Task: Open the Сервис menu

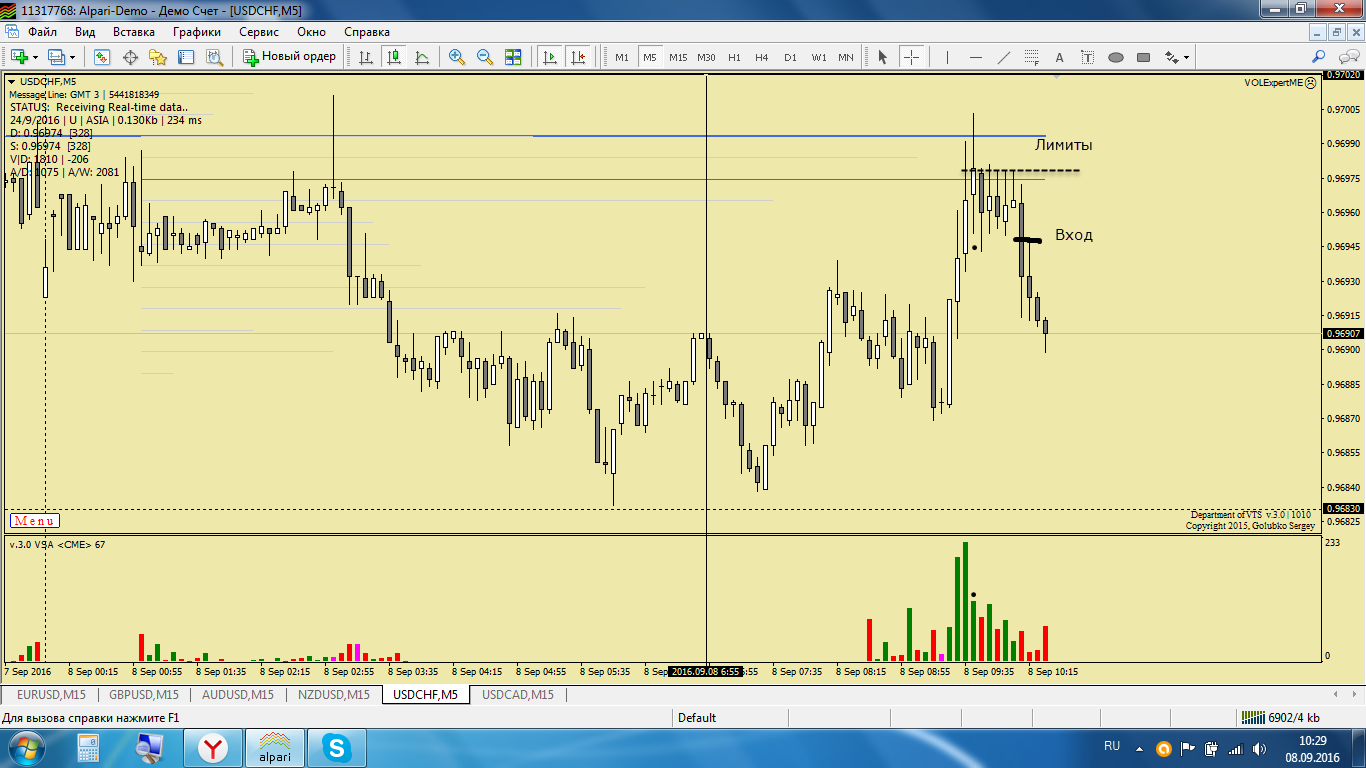Action: coord(258,32)
